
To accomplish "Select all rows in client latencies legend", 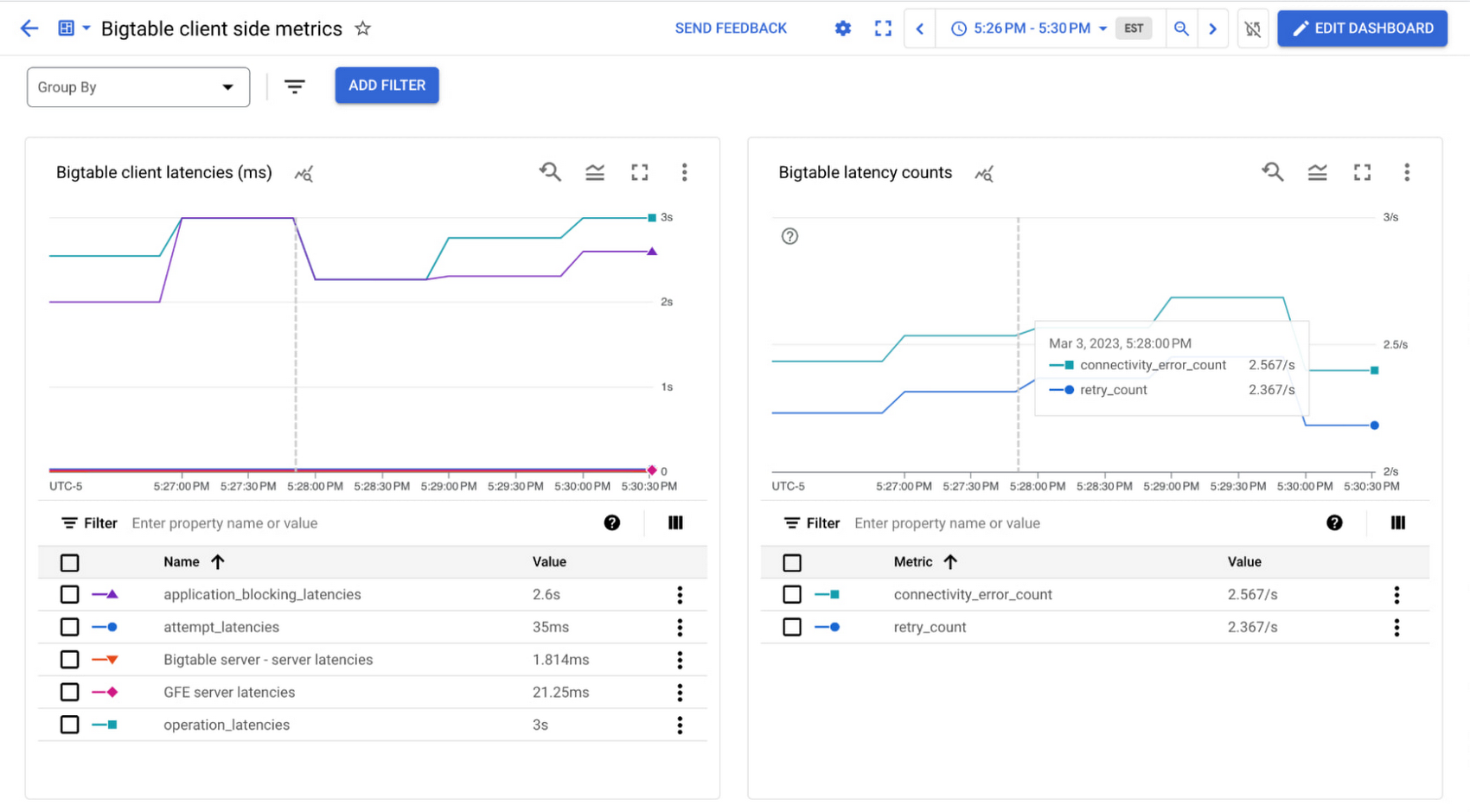I will [x=70, y=563].
